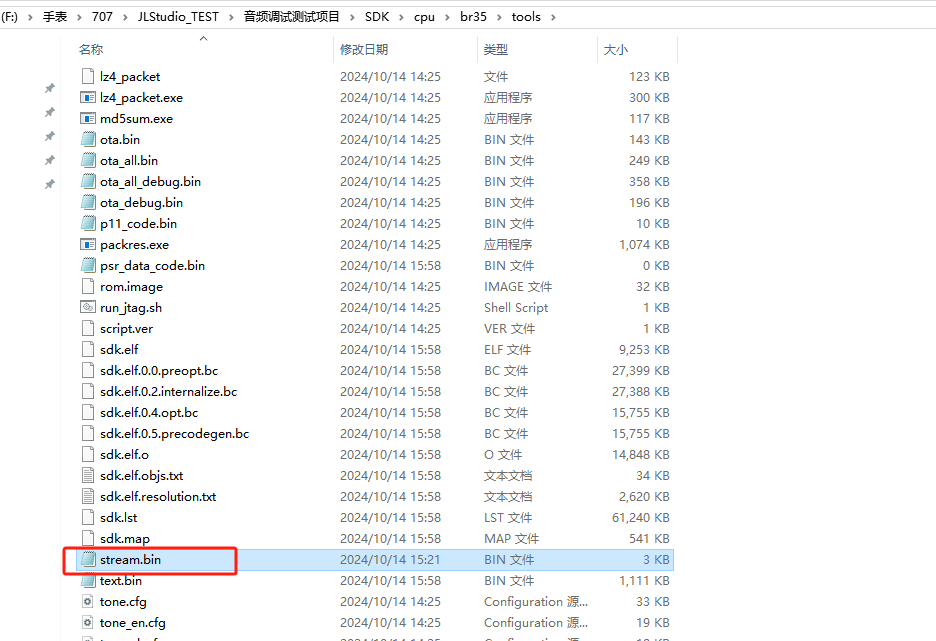
Task: Select the ota_all.bin file name
Action: coord(129,161)
